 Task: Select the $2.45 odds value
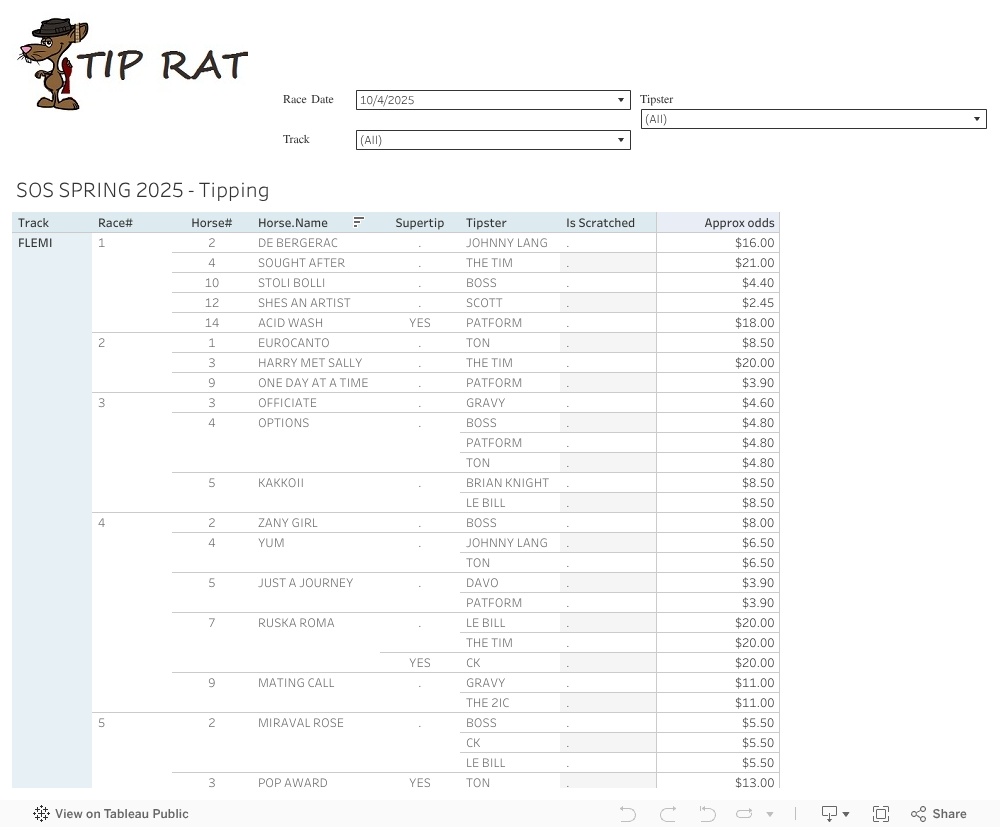point(758,303)
